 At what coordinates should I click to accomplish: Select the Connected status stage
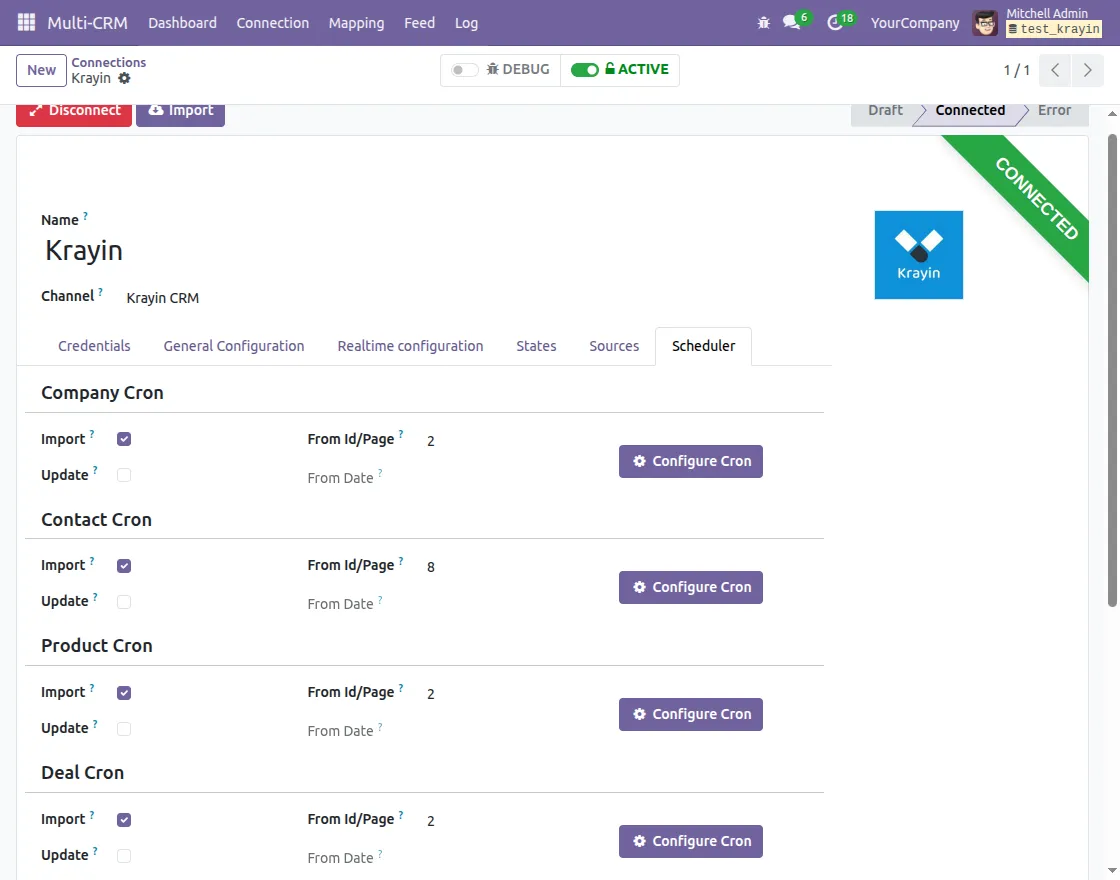click(x=970, y=111)
